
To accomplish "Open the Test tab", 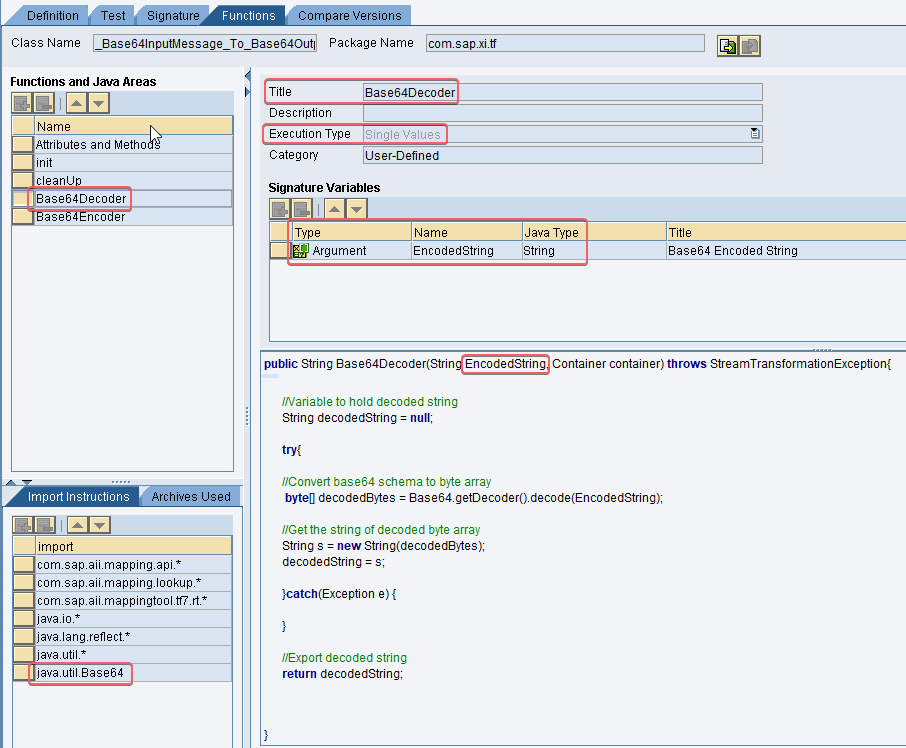I will click(x=113, y=16).
